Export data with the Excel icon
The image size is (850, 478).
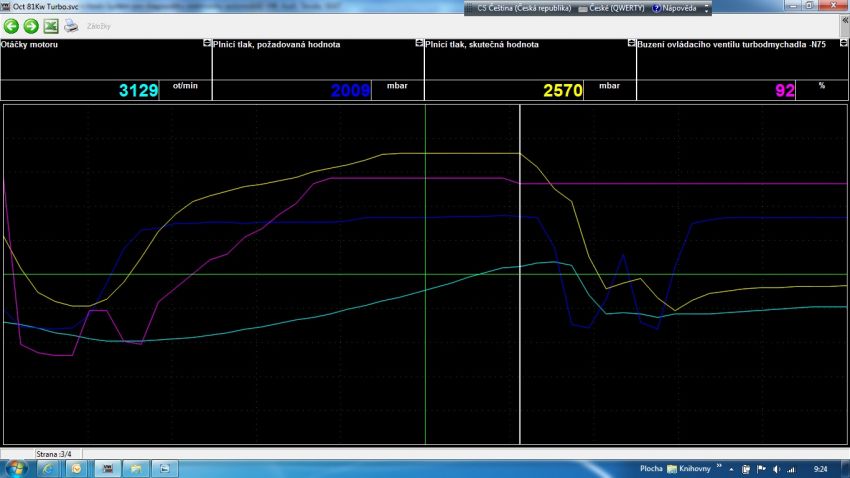50,26
